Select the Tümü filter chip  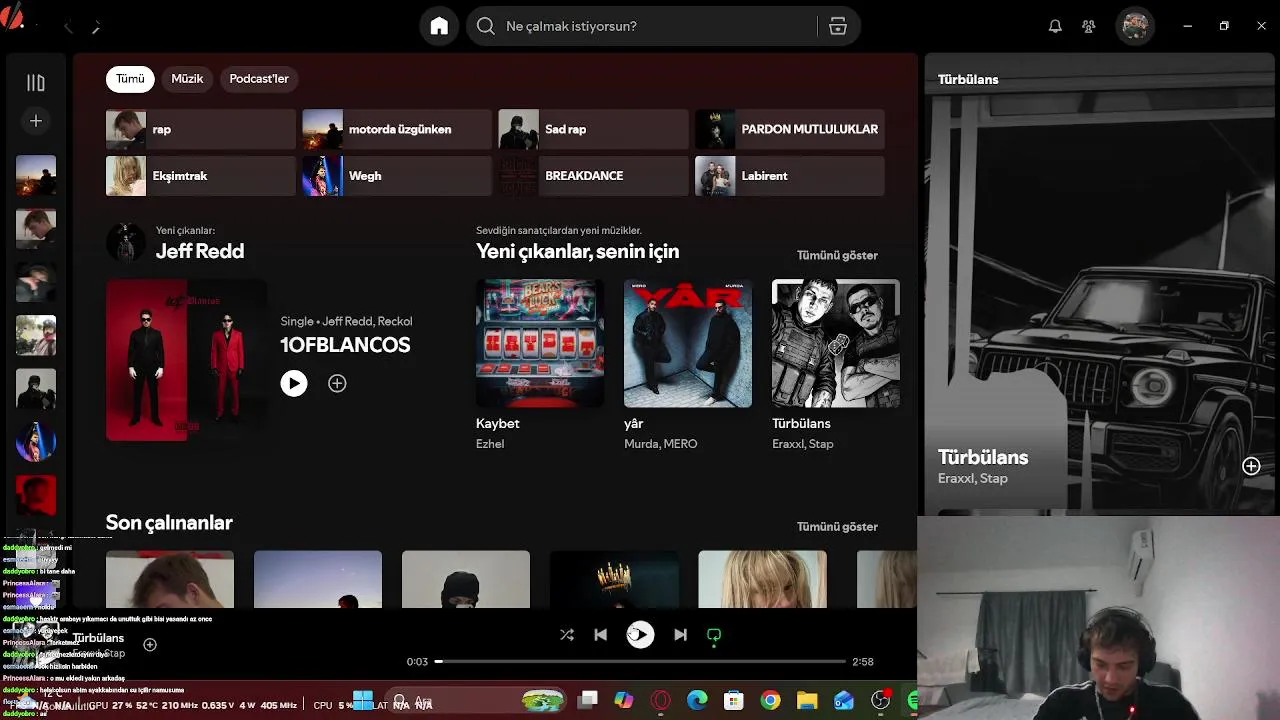130,79
